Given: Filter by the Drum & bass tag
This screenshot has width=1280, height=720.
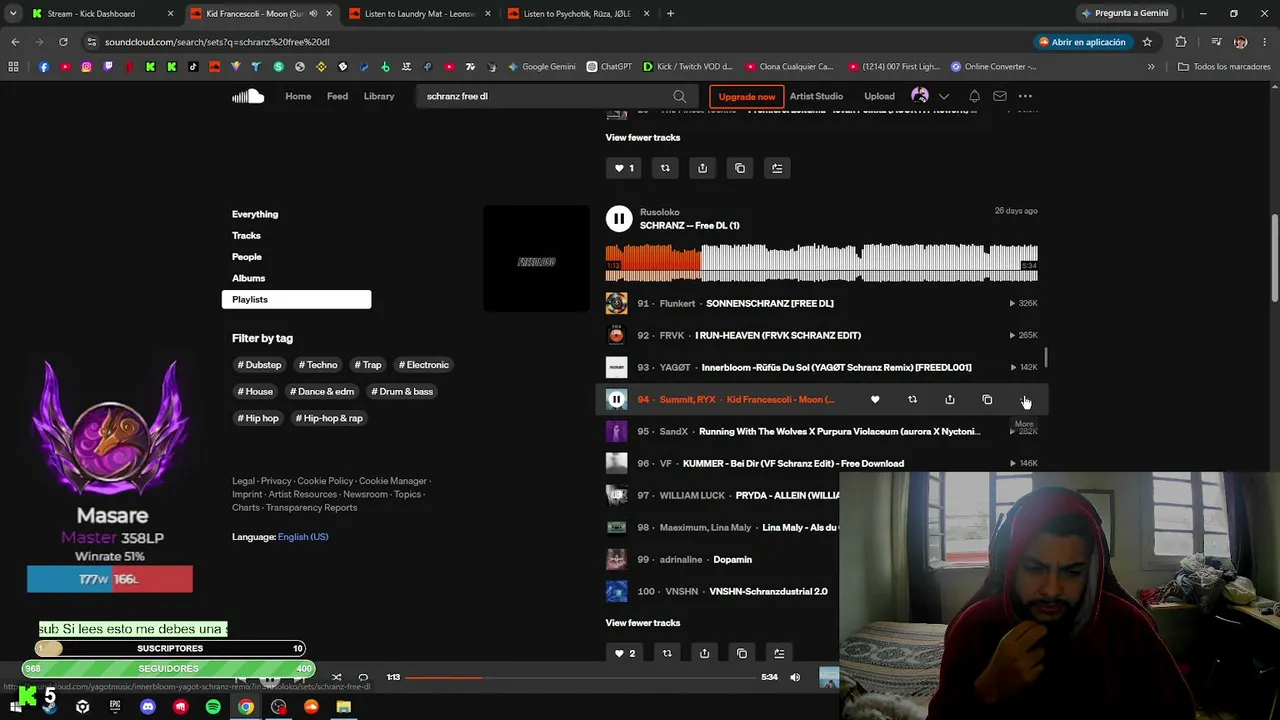Looking at the screenshot, I should tap(402, 392).
